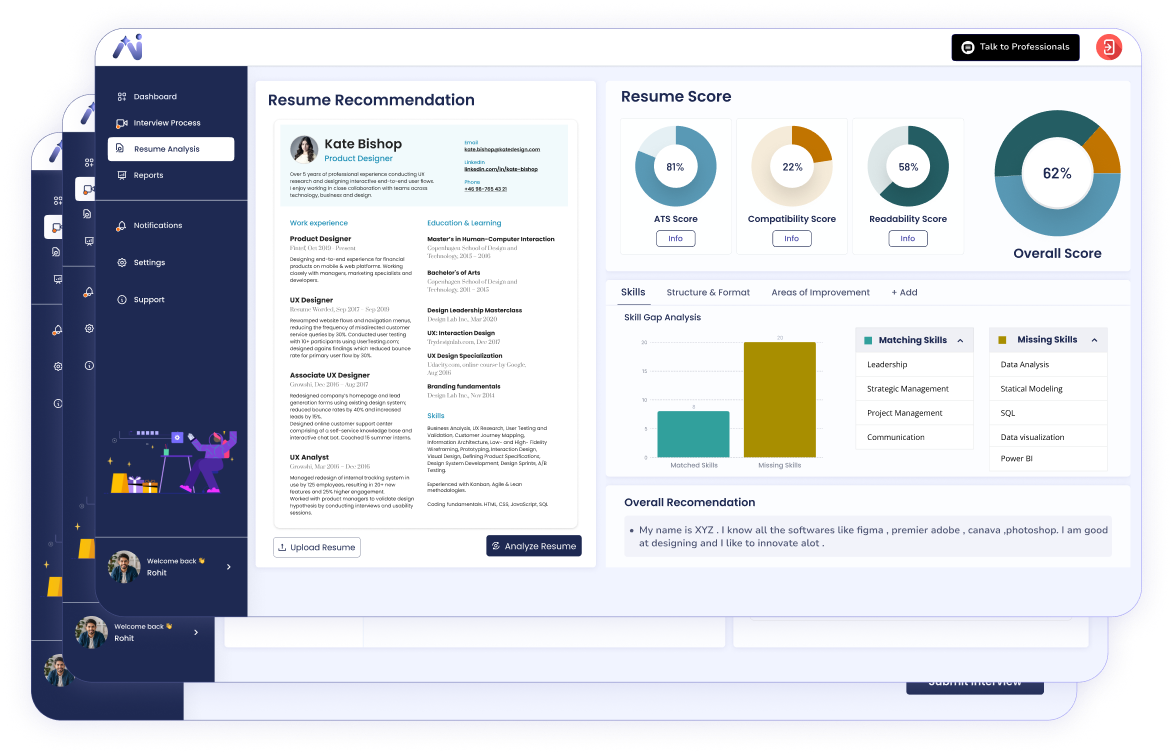Image resolution: width=1173 pixels, height=754 pixels.
Task: Click the upload icon on Upload Resume
Action: pos(280,547)
